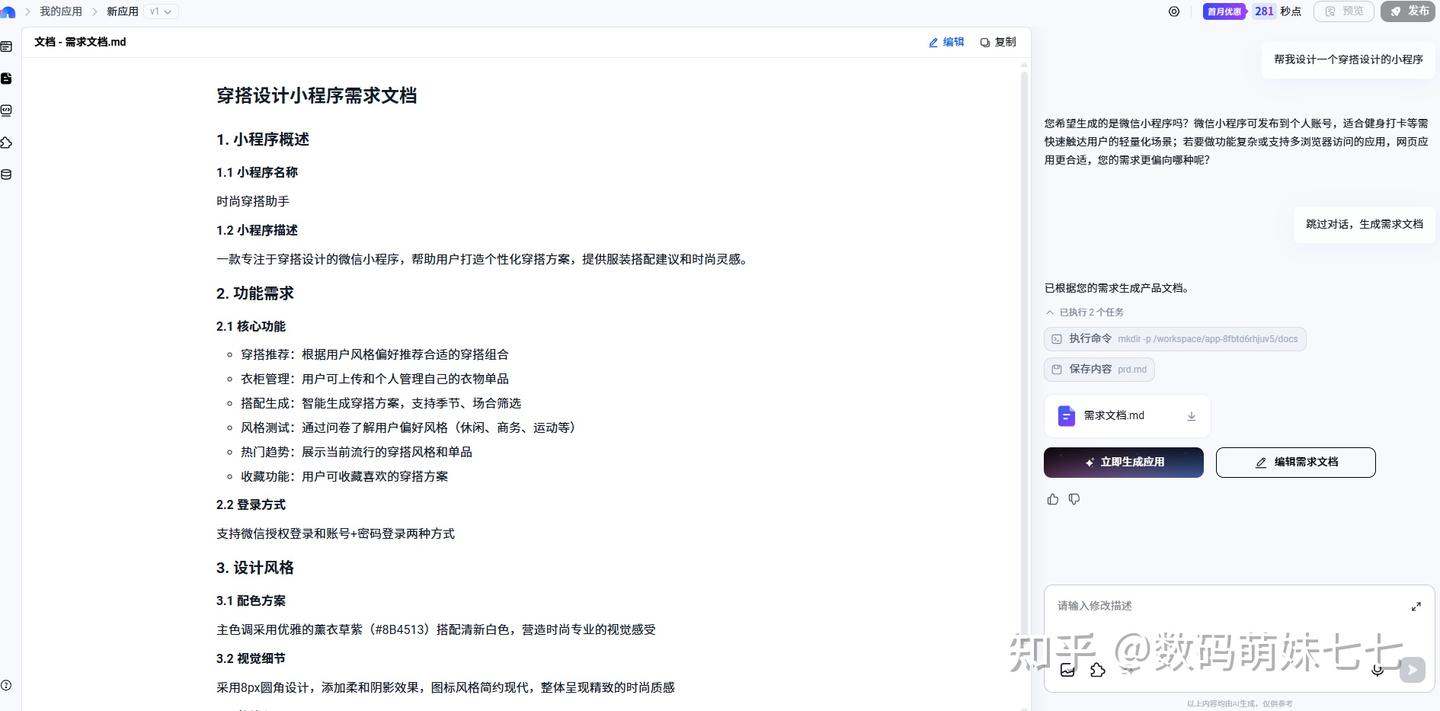Thumbs up the AI generated document
The width and height of the screenshot is (1440, 711).
point(1052,499)
